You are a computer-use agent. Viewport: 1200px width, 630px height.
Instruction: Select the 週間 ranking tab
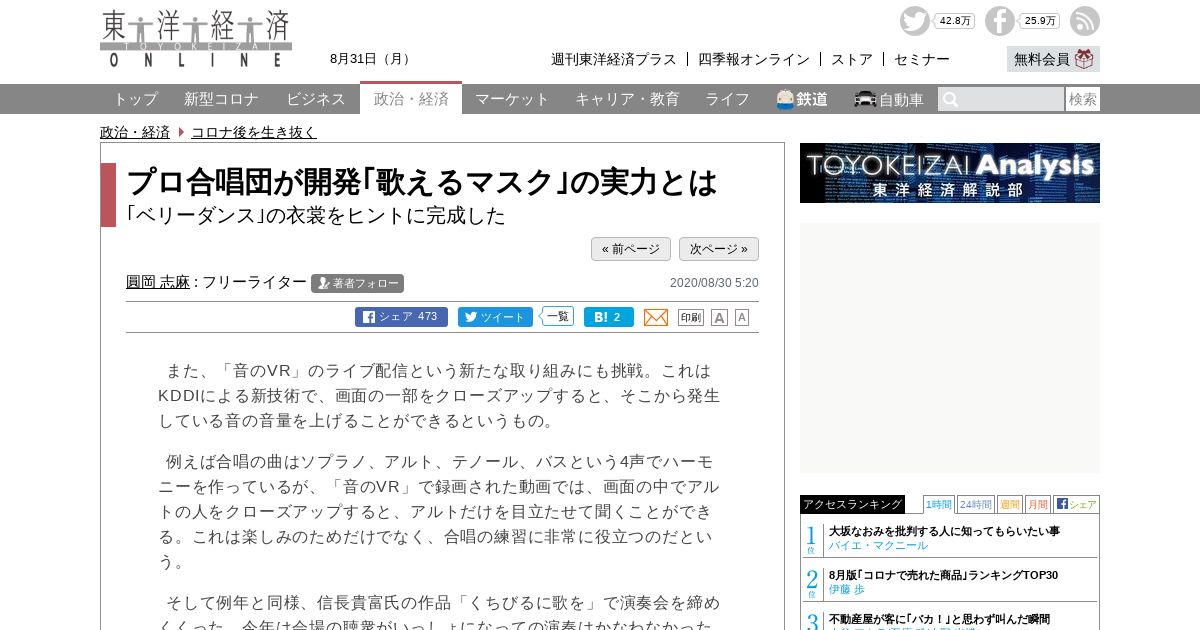pyautogui.click(x=1010, y=504)
